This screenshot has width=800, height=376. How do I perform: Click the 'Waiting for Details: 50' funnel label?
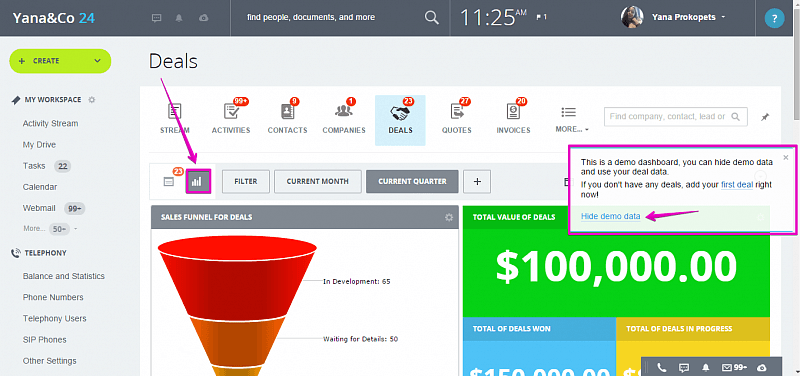click(360, 339)
